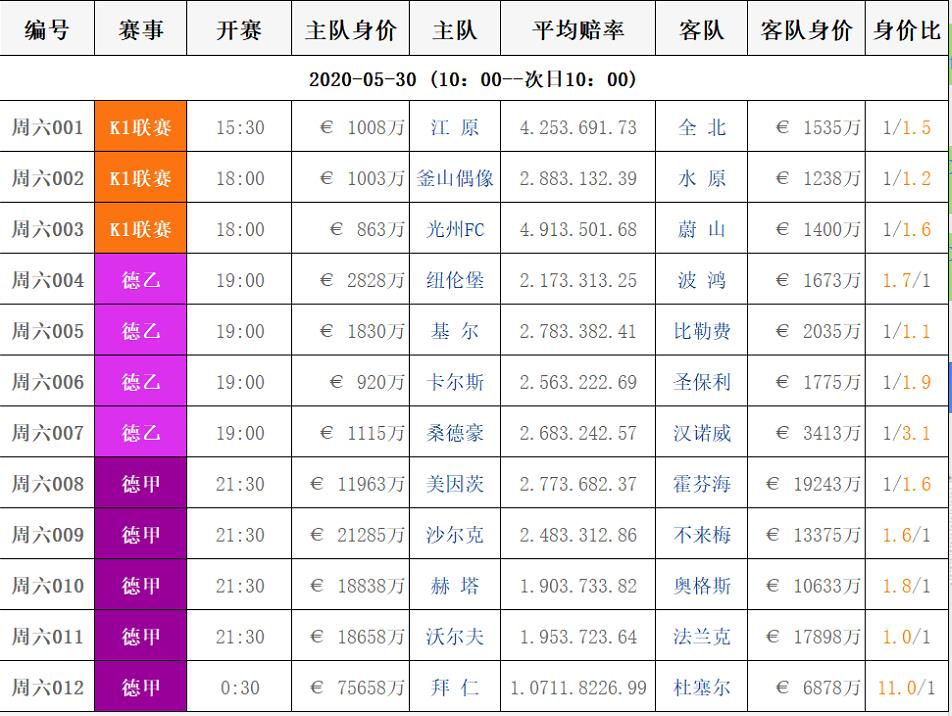Open the 拜仁 home team link

455,688
